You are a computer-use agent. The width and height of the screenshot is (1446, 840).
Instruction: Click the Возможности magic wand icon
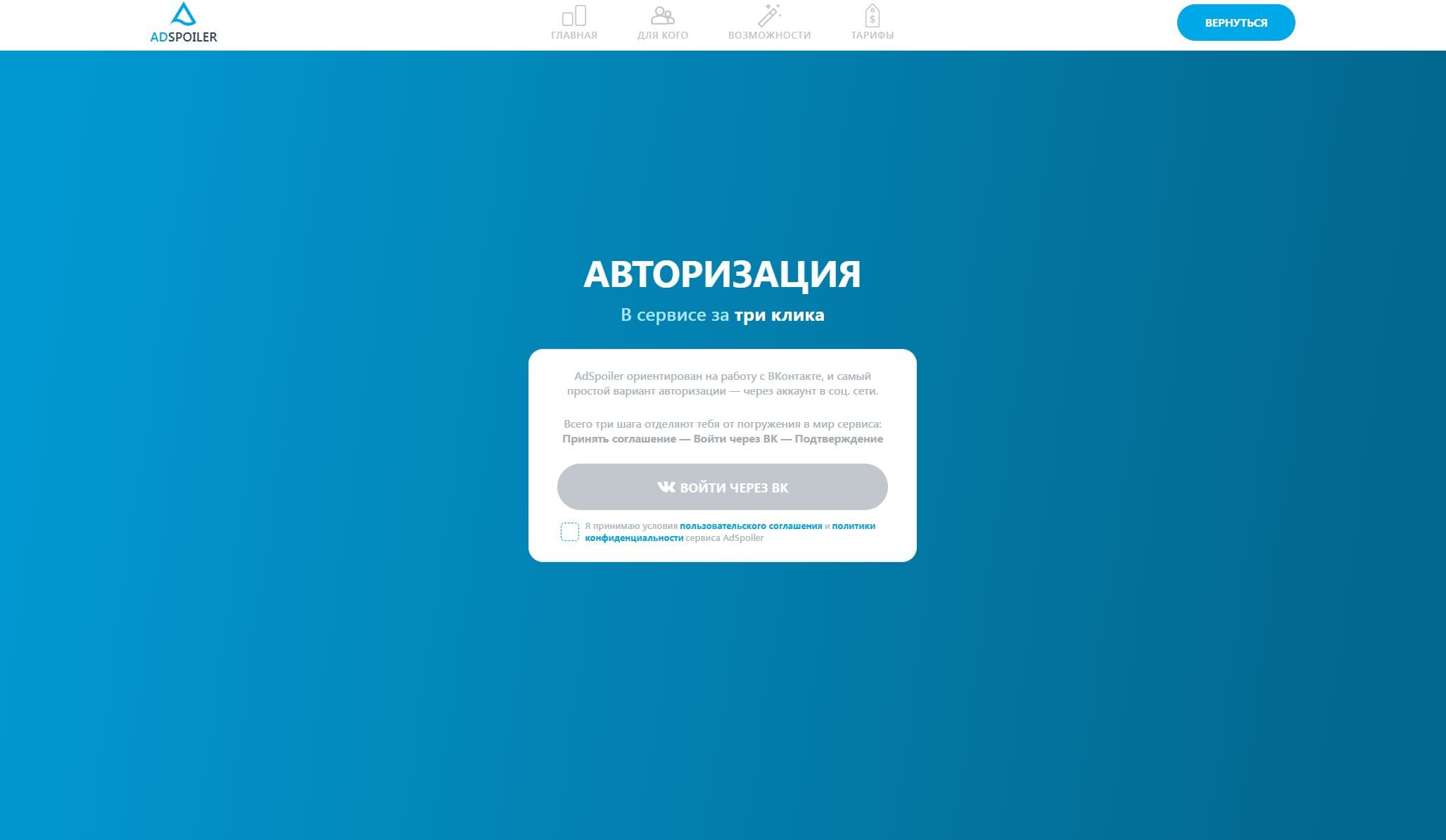point(769,15)
